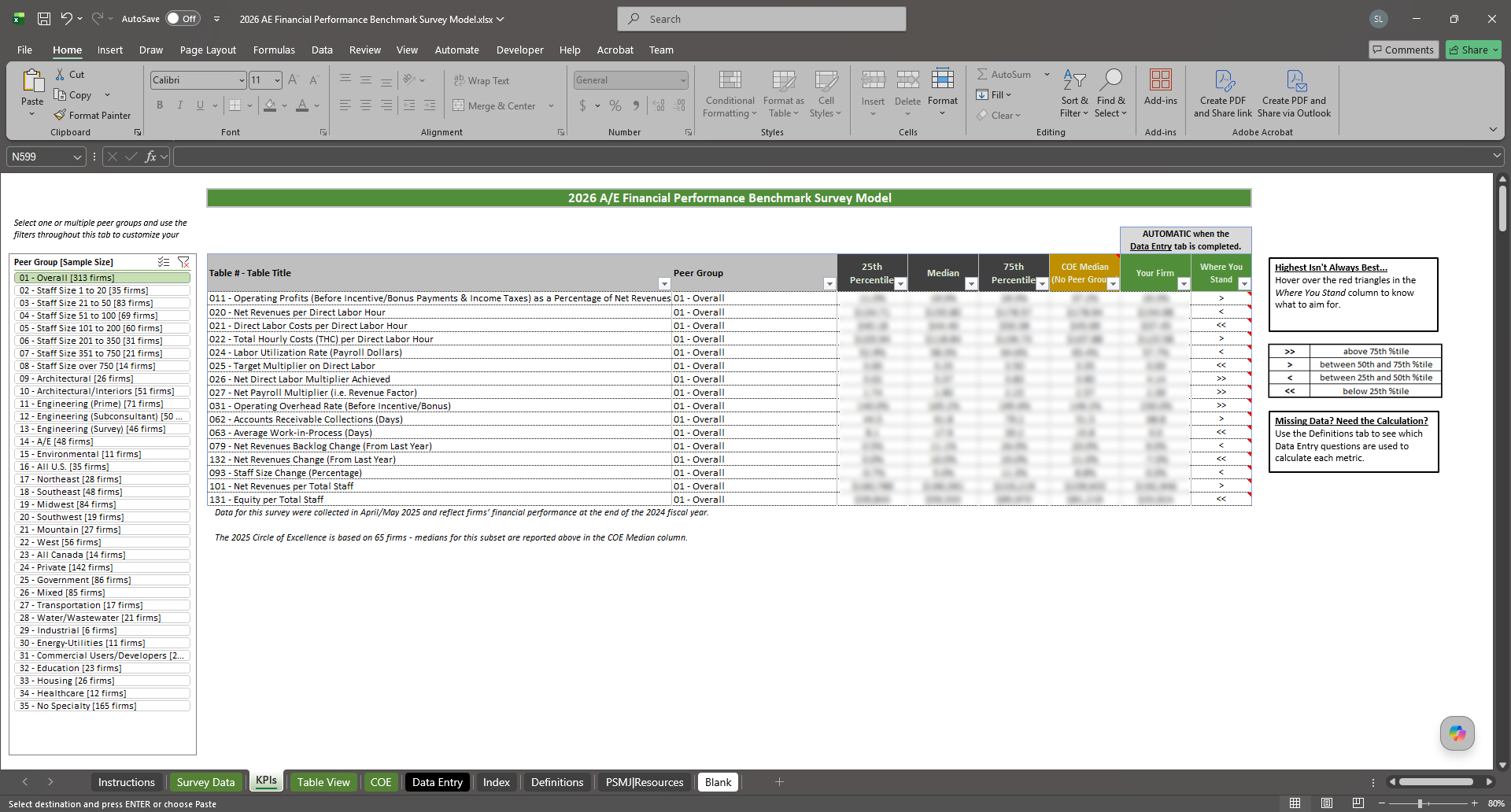1511x812 pixels.
Task: Select slicer item 27 - Transportation
Action: [102, 605]
